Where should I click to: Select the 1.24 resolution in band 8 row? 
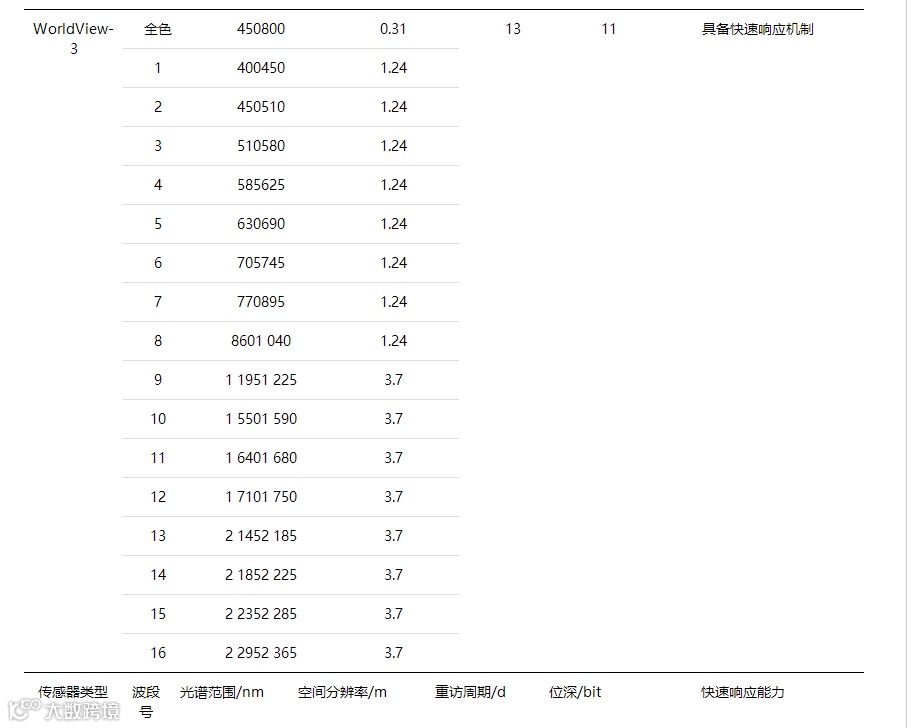click(x=393, y=341)
